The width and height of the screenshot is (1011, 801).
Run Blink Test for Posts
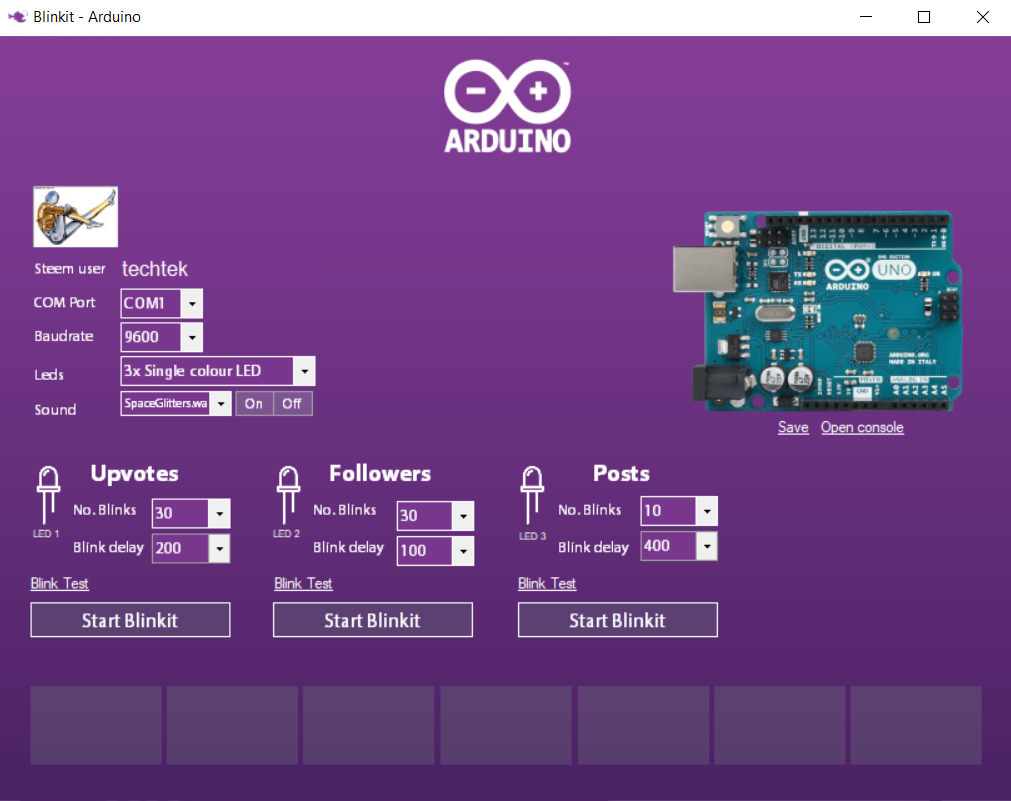[547, 584]
